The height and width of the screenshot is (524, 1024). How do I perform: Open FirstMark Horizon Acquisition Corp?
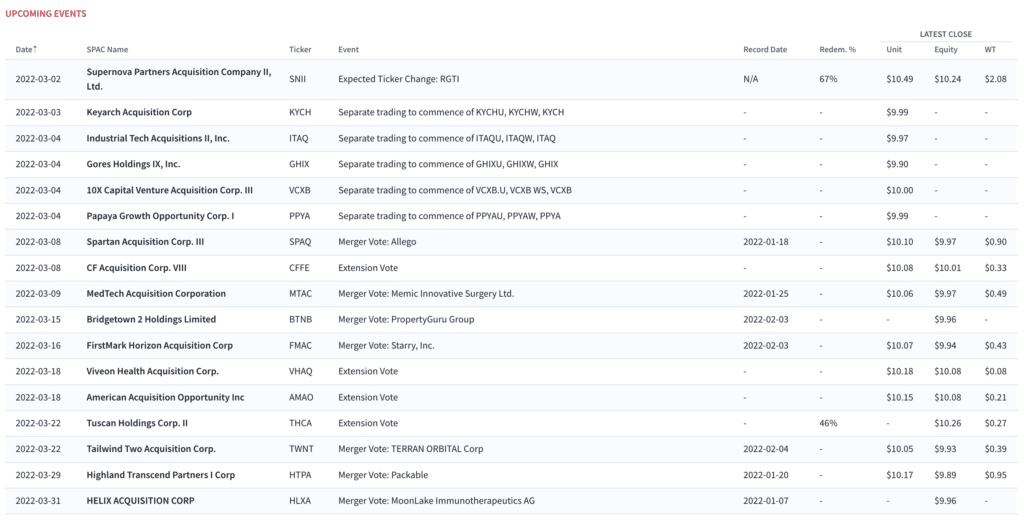pos(159,345)
